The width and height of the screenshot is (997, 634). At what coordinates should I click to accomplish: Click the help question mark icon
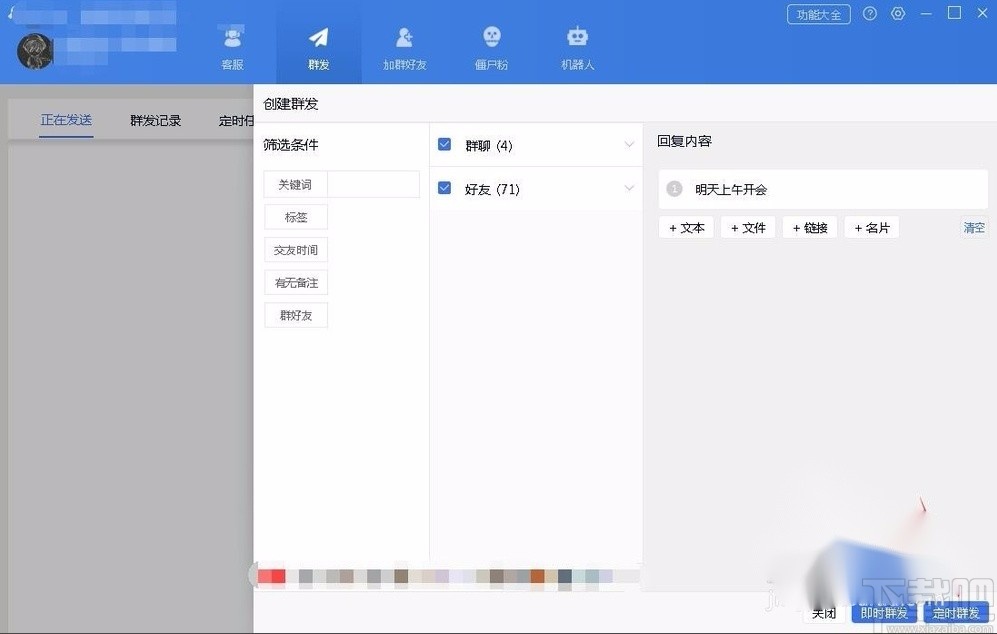pos(870,14)
